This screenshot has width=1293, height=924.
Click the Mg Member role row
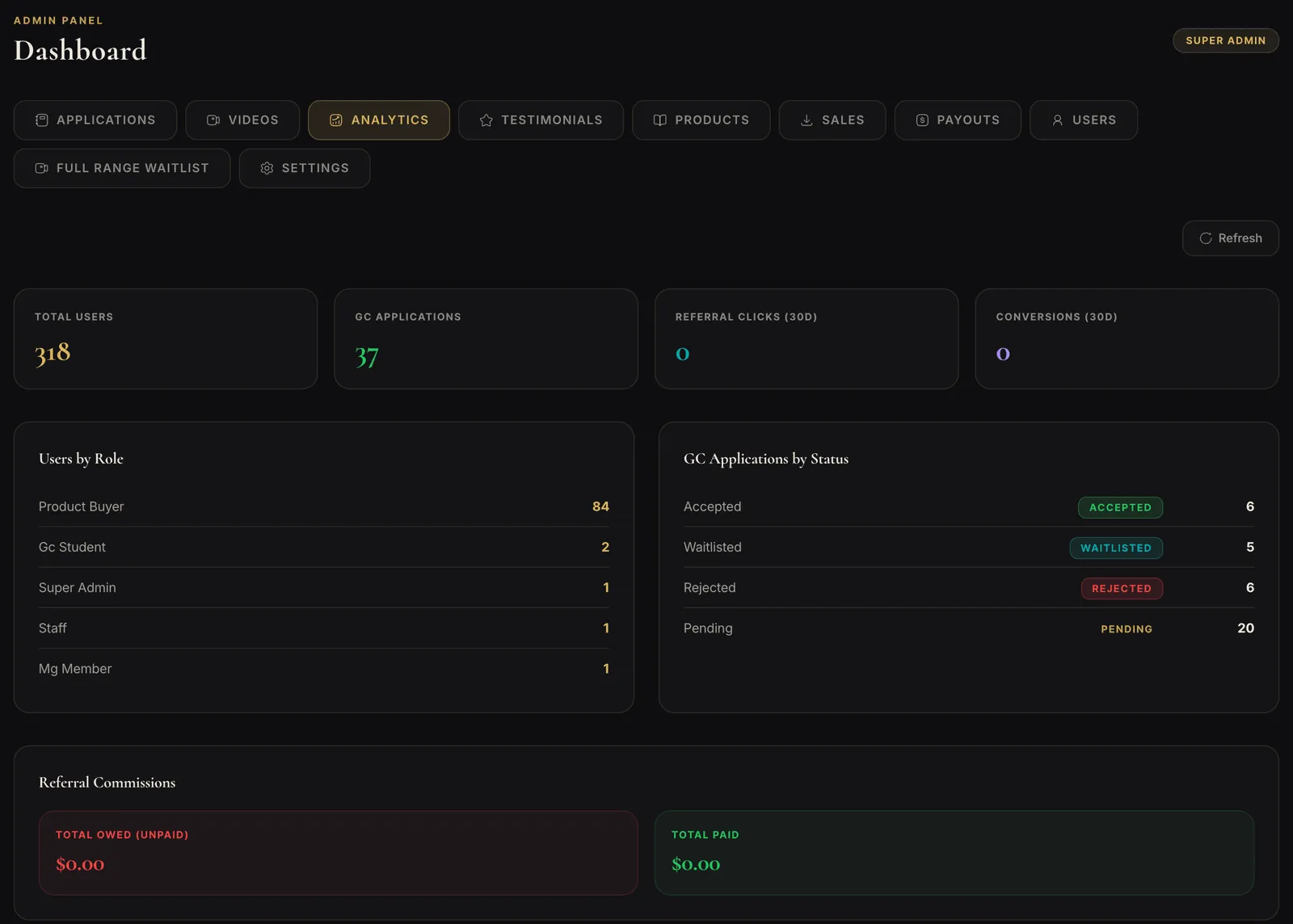(x=324, y=668)
